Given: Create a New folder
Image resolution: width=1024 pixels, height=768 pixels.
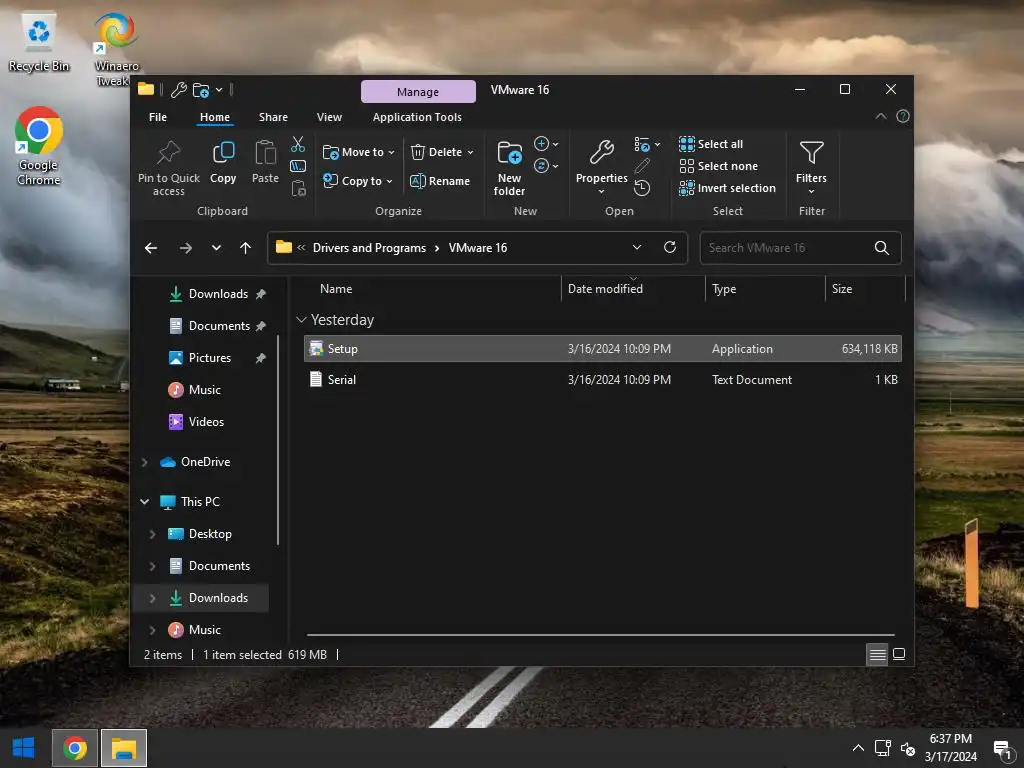Looking at the screenshot, I should 509,168.
